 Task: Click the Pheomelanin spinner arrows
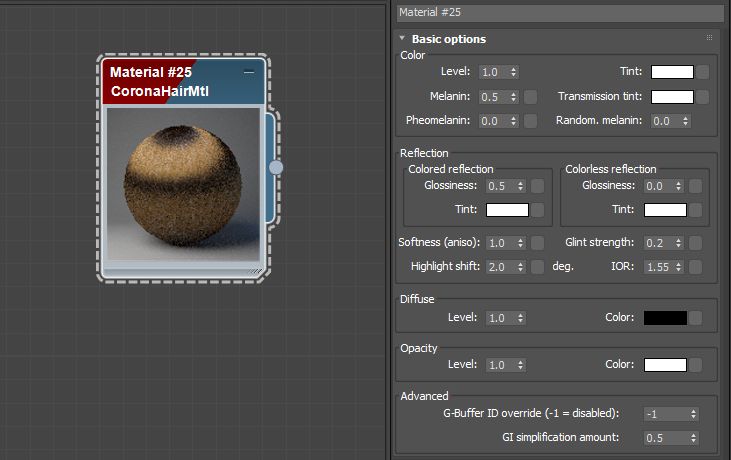tap(513, 121)
